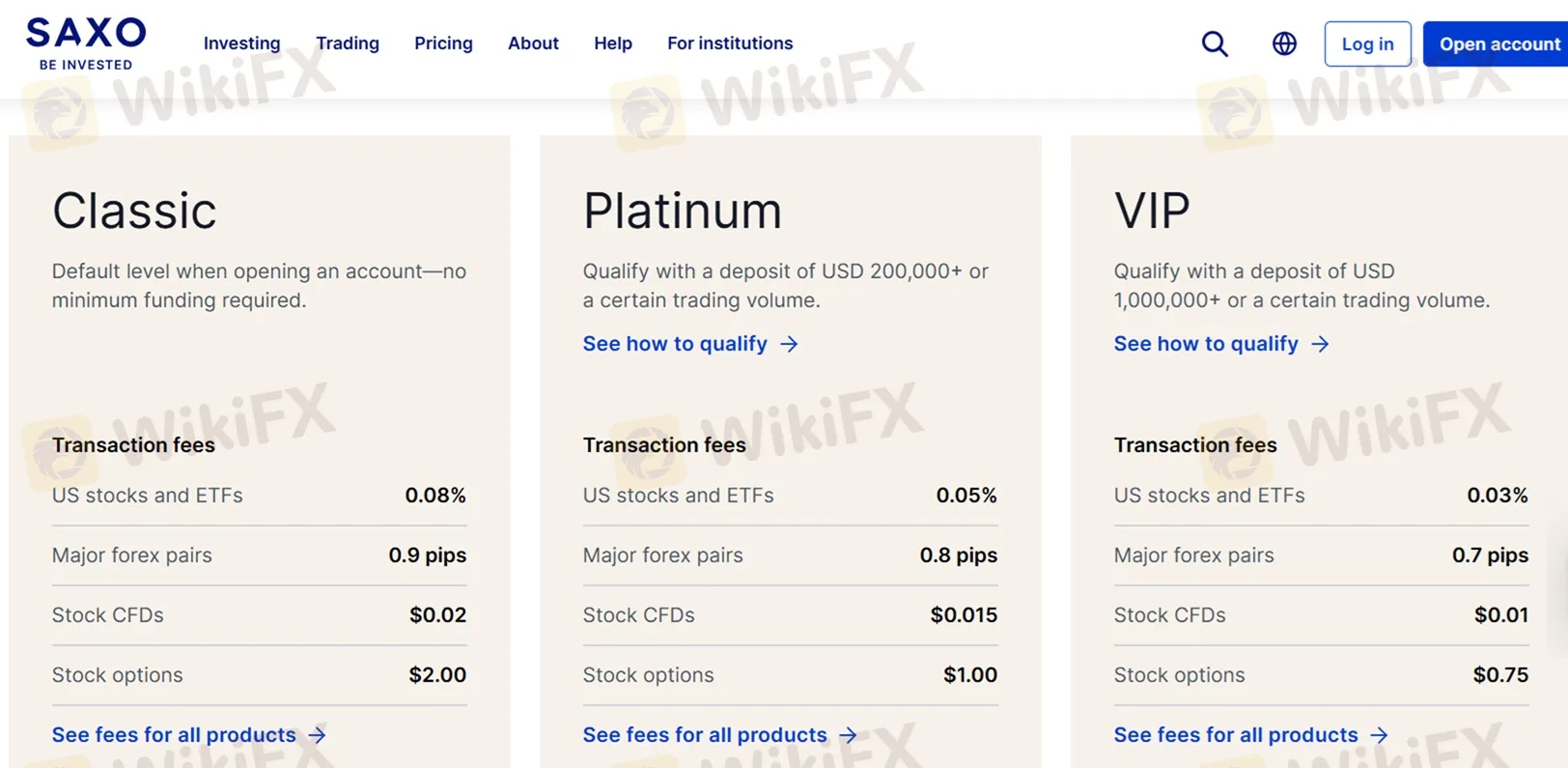Open the For institutions menu
The height and width of the screenshot is (768, 1568).
[730, 43]
